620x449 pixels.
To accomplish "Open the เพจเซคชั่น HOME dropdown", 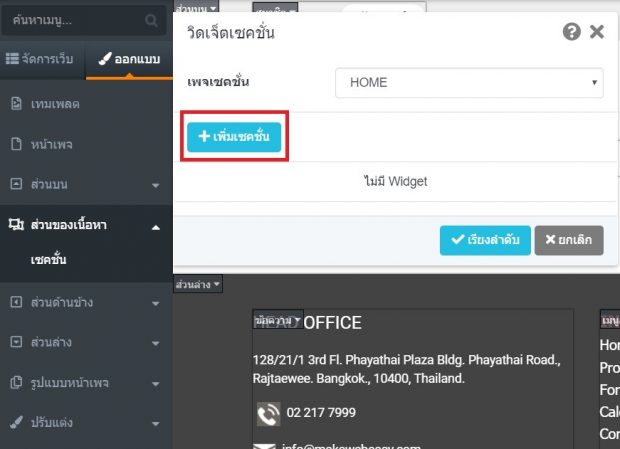I will coord(469,83).
